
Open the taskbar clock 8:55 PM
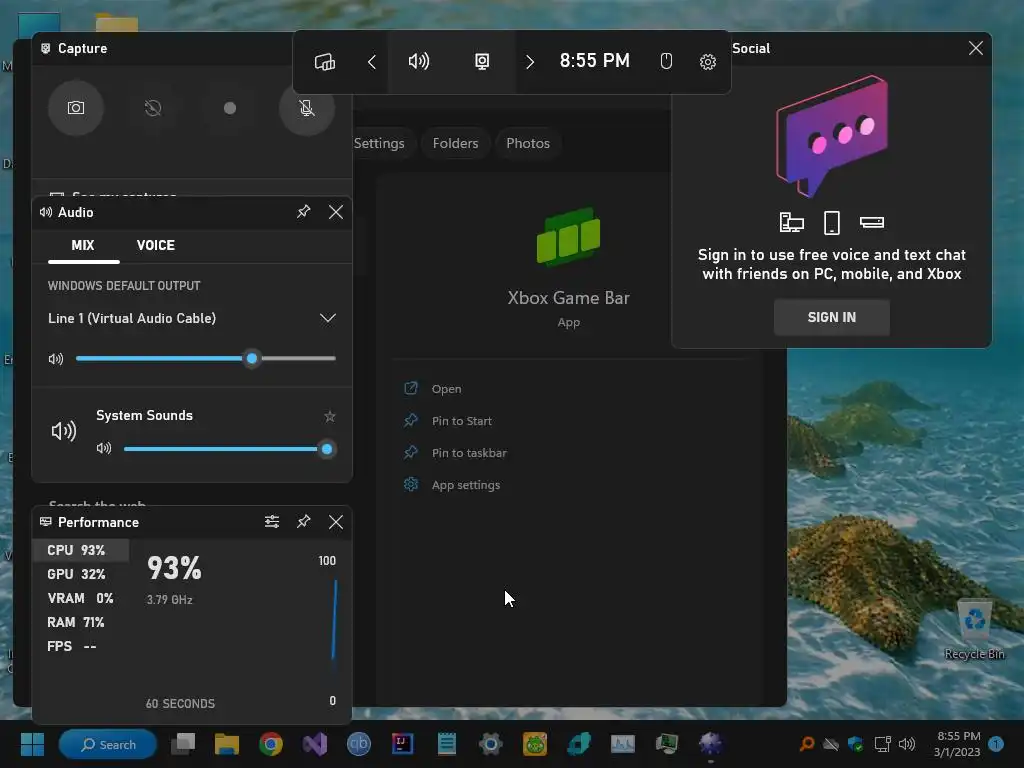click(x=957, y=744)
